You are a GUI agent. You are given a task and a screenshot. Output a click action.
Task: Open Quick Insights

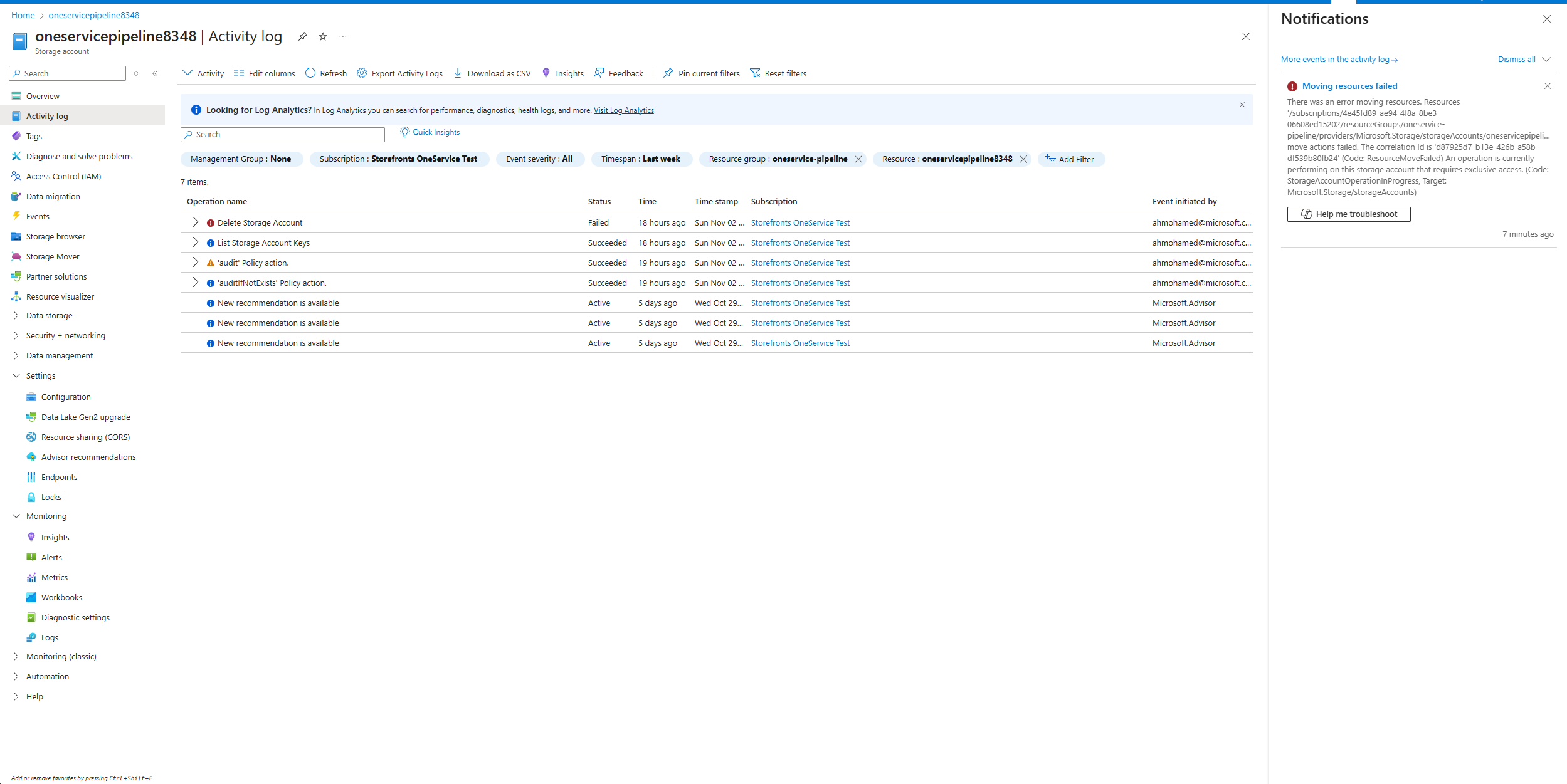pos(430,132)
